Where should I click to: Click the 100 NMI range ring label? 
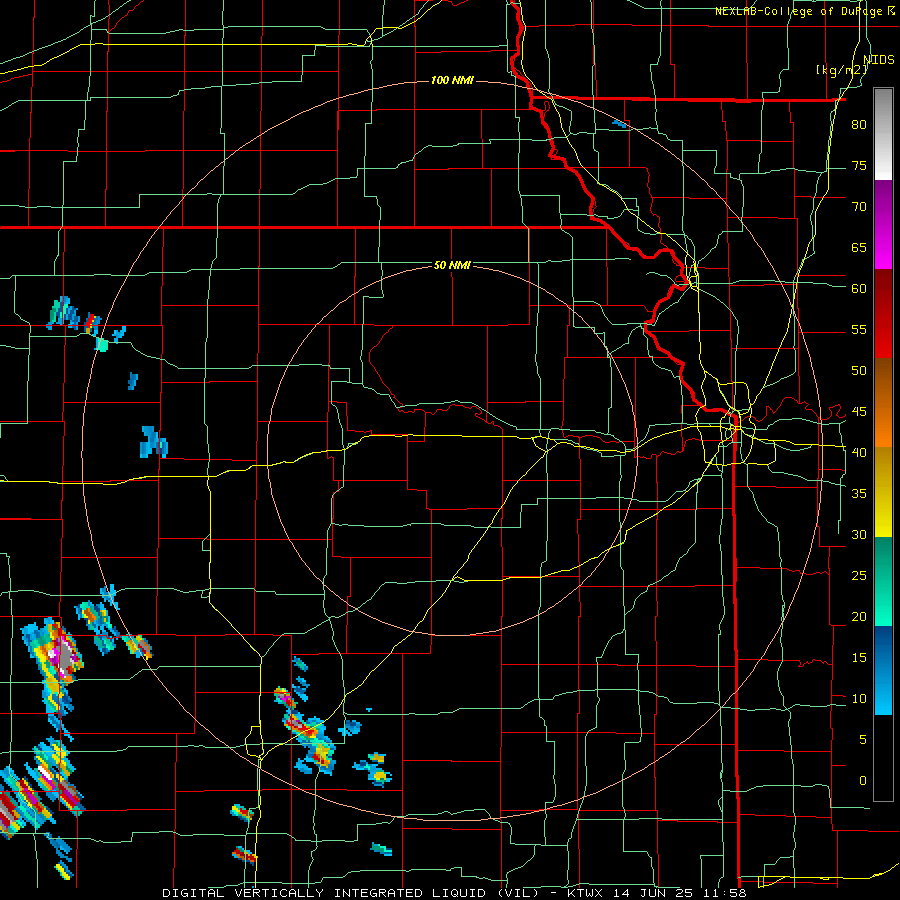coord(452,80)
